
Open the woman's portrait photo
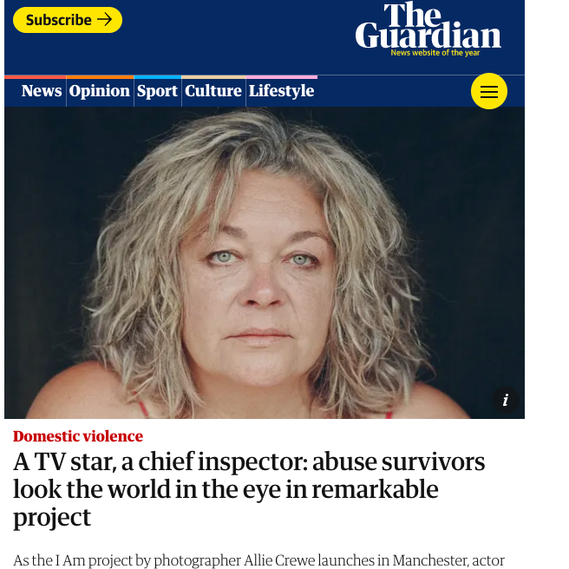264,263
